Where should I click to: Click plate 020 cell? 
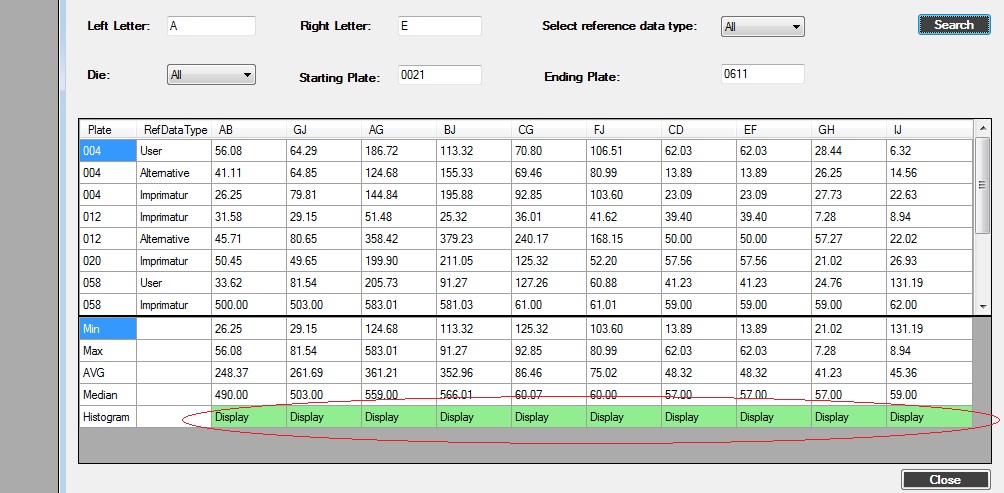(108, 261)
